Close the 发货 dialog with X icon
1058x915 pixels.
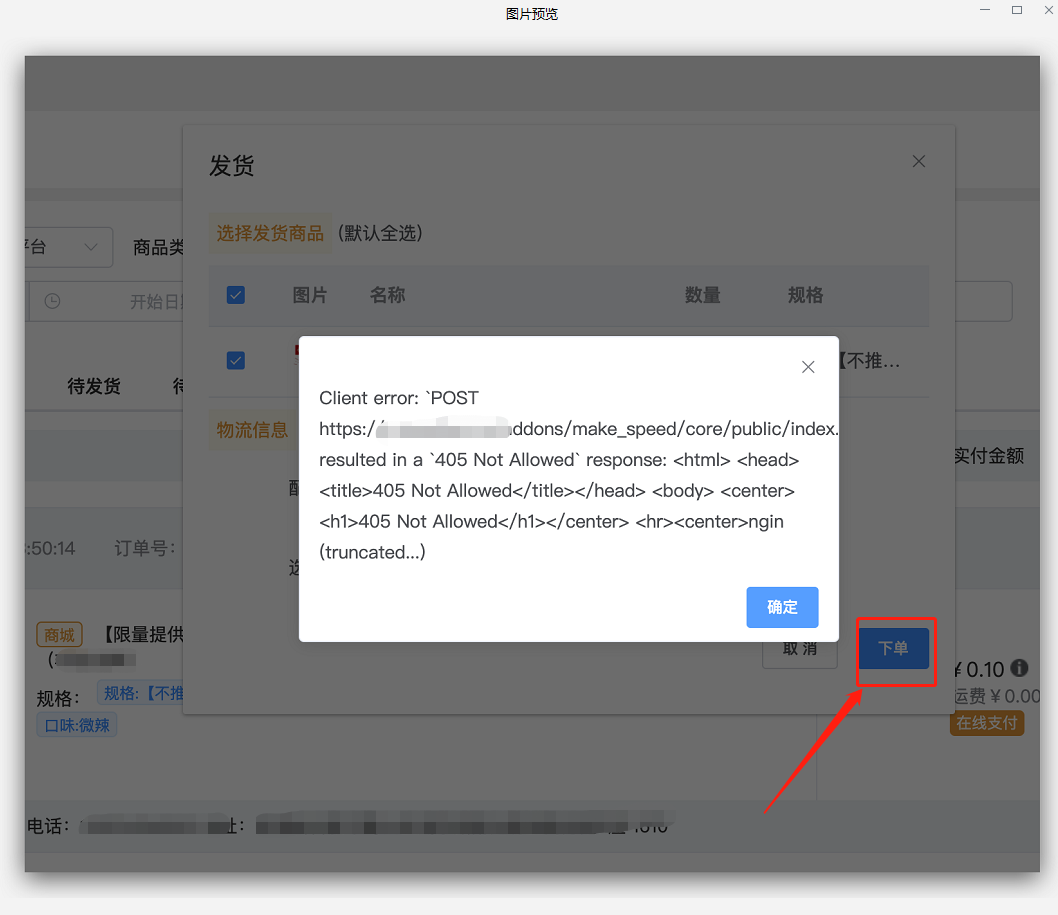918,161
